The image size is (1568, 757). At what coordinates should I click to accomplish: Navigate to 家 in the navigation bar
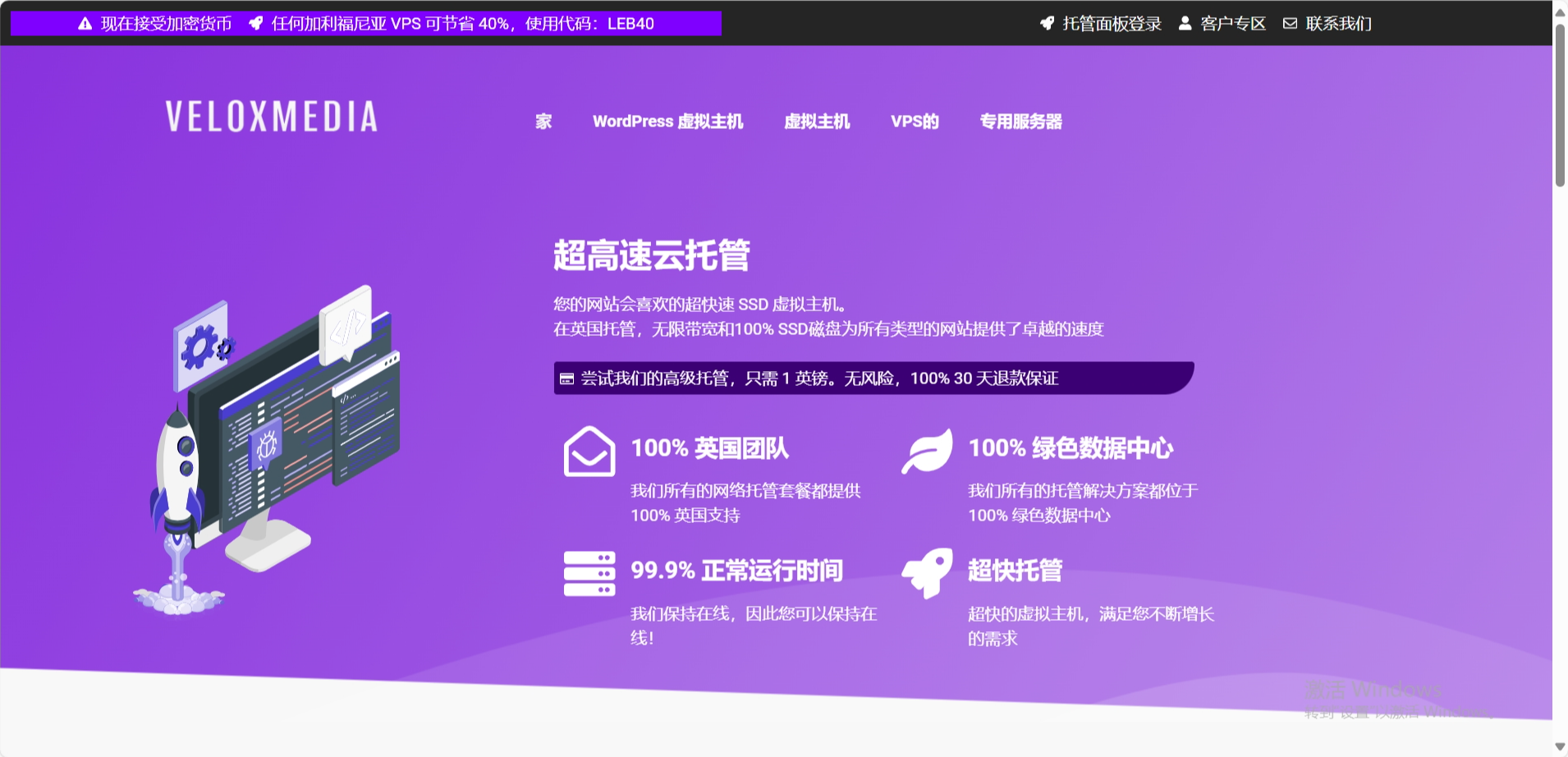[x=542, y=121]
